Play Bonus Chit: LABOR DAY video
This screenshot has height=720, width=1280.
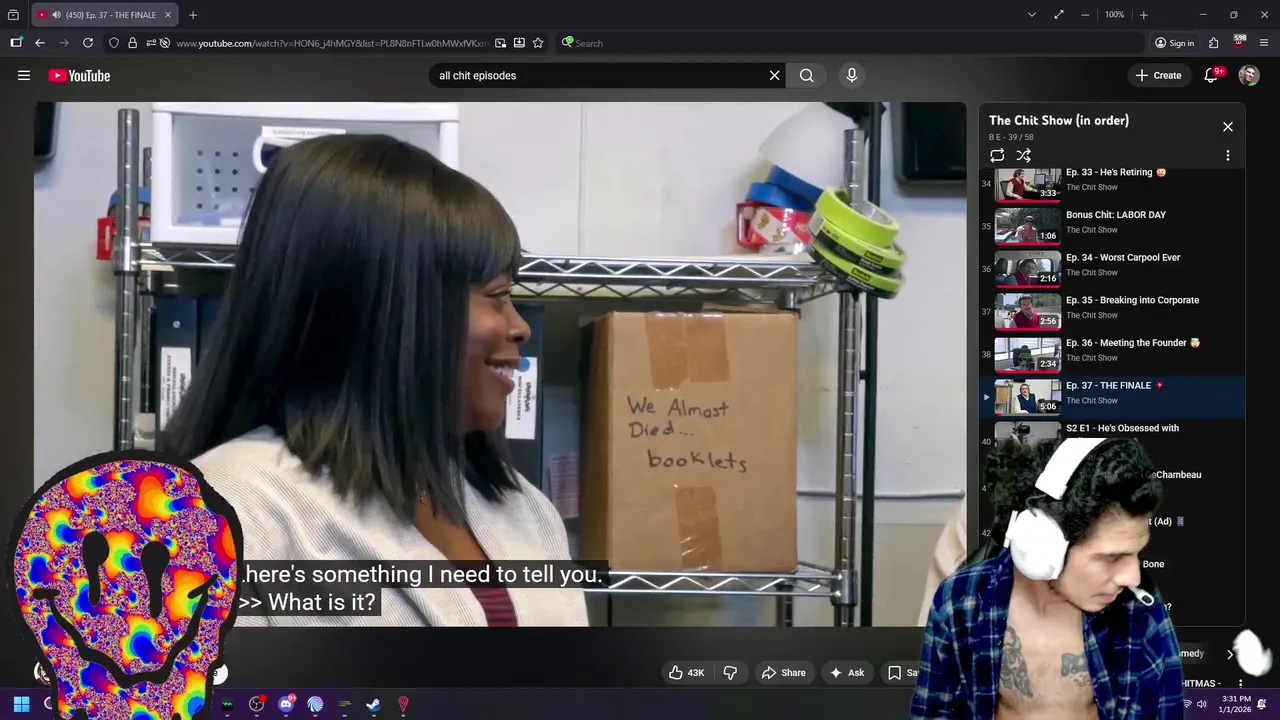(1112, 225)
